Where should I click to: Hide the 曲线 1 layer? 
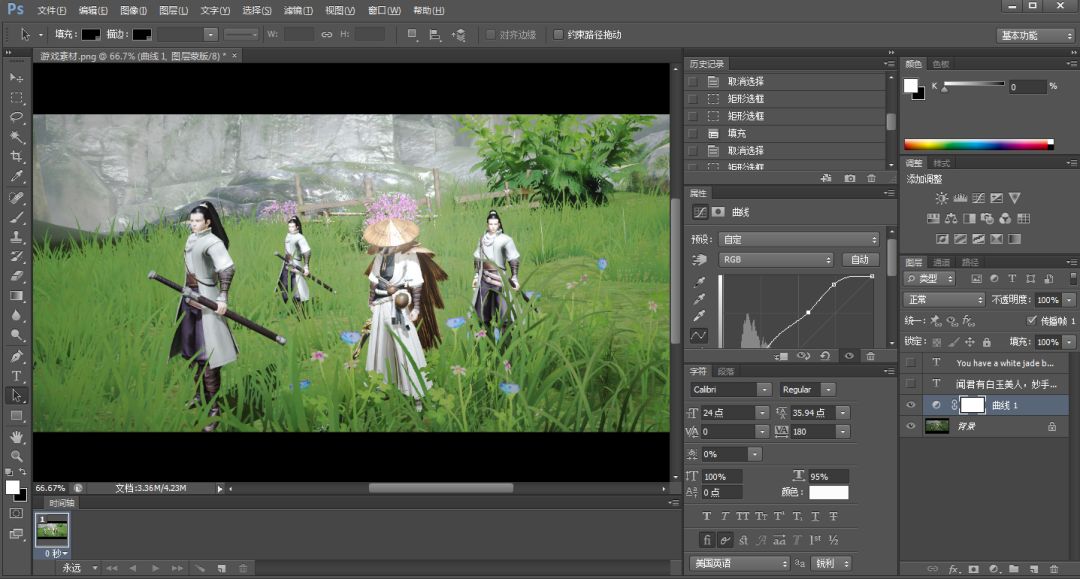(911, 405)
